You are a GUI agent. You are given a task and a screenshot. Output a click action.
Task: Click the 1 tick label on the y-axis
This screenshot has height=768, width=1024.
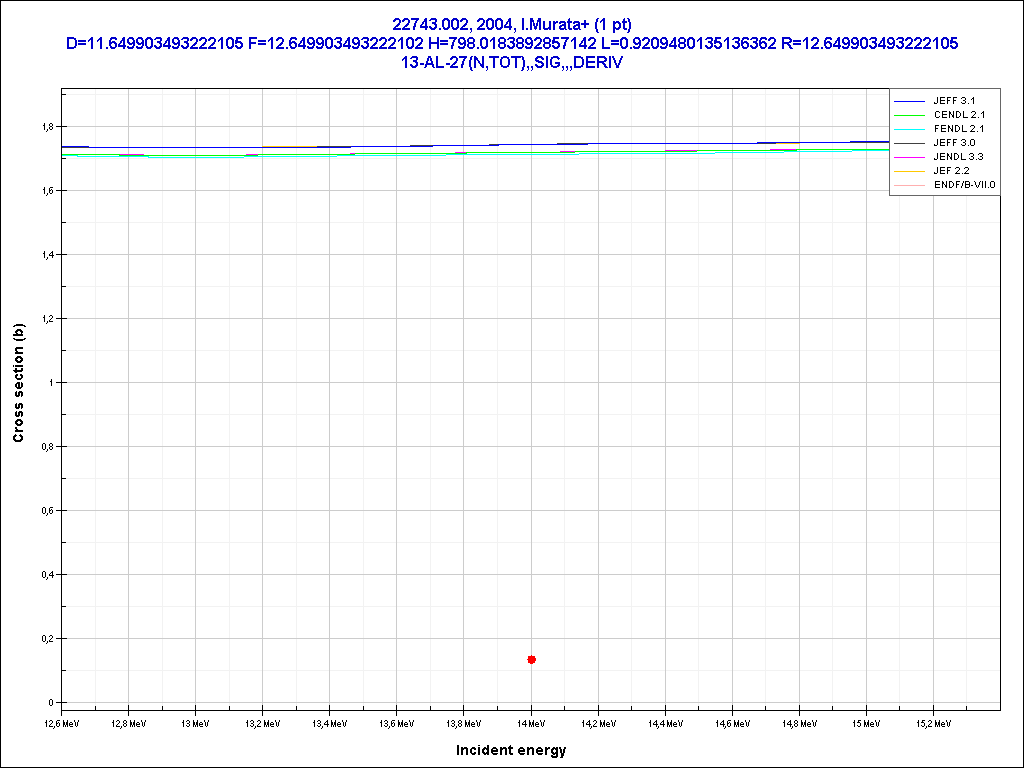coord(52,383)
